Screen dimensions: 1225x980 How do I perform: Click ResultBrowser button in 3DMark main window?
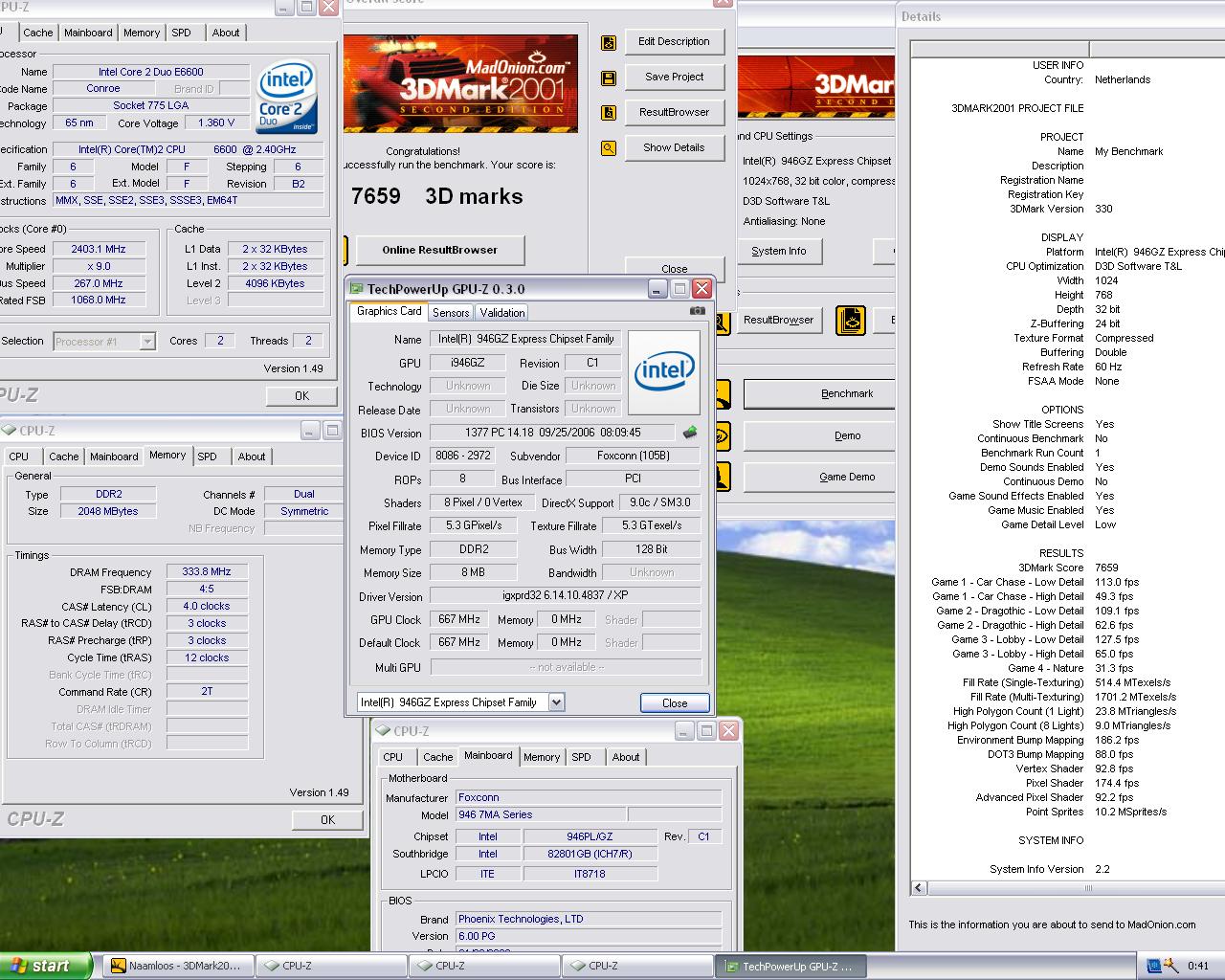click(778, 321)
